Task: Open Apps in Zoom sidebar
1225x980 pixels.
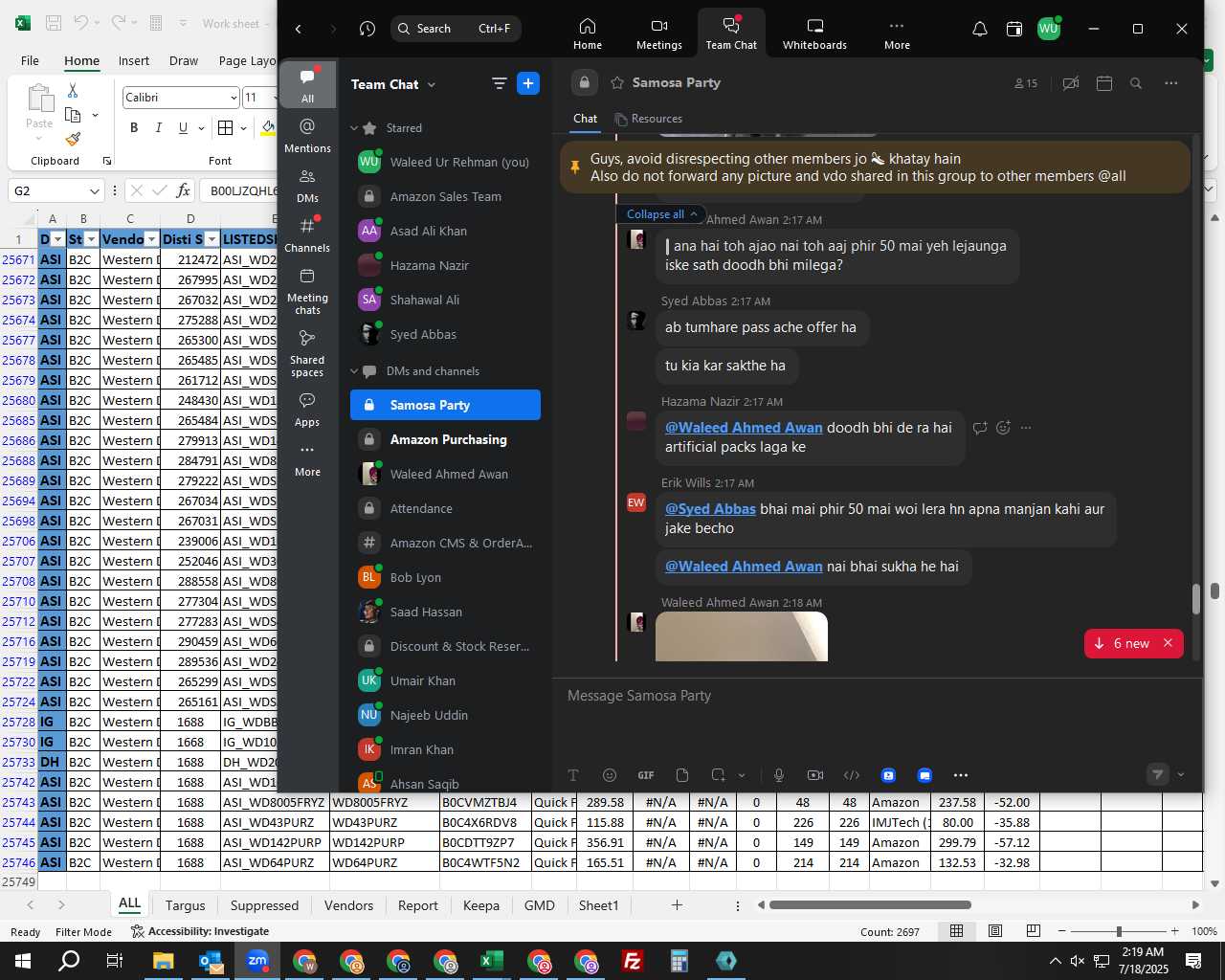Action: pos(307,409)
